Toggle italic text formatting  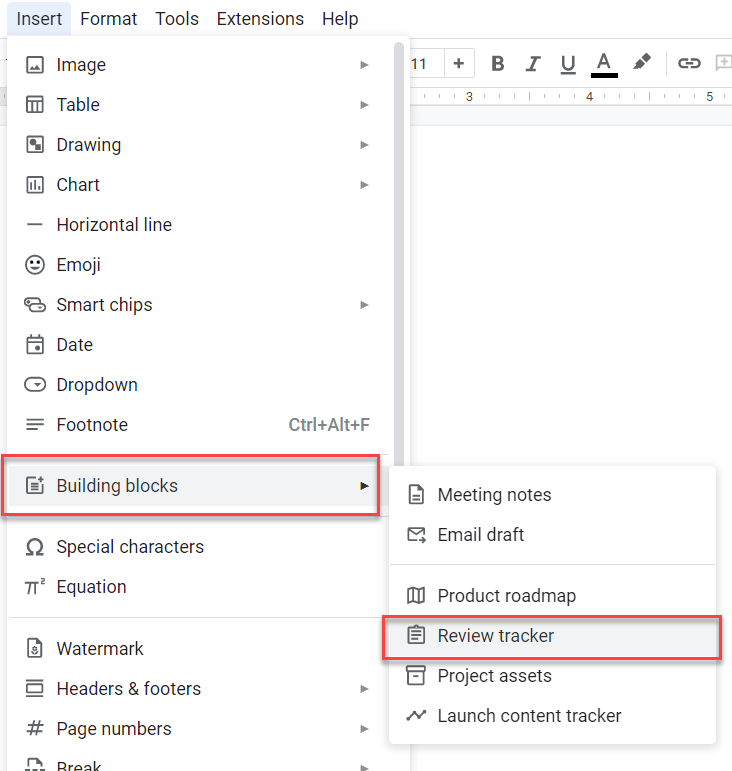533,64
